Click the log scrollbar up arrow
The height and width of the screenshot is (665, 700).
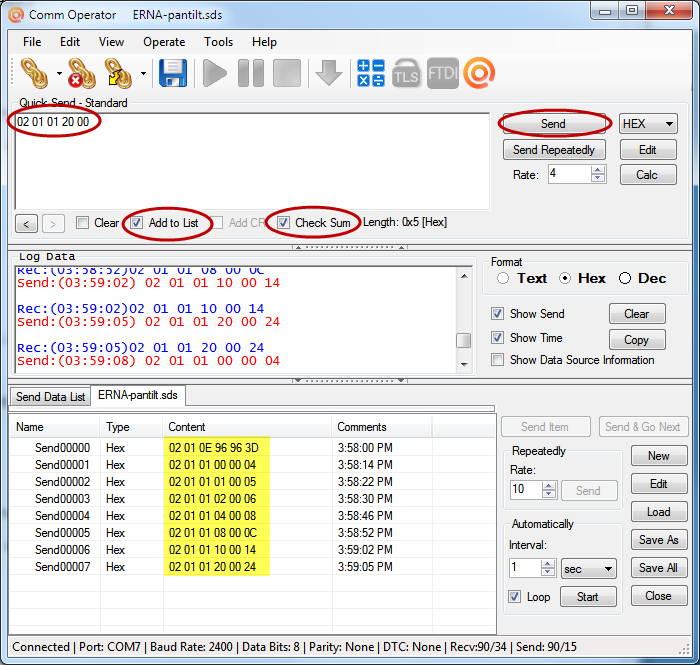pos(464,276)
